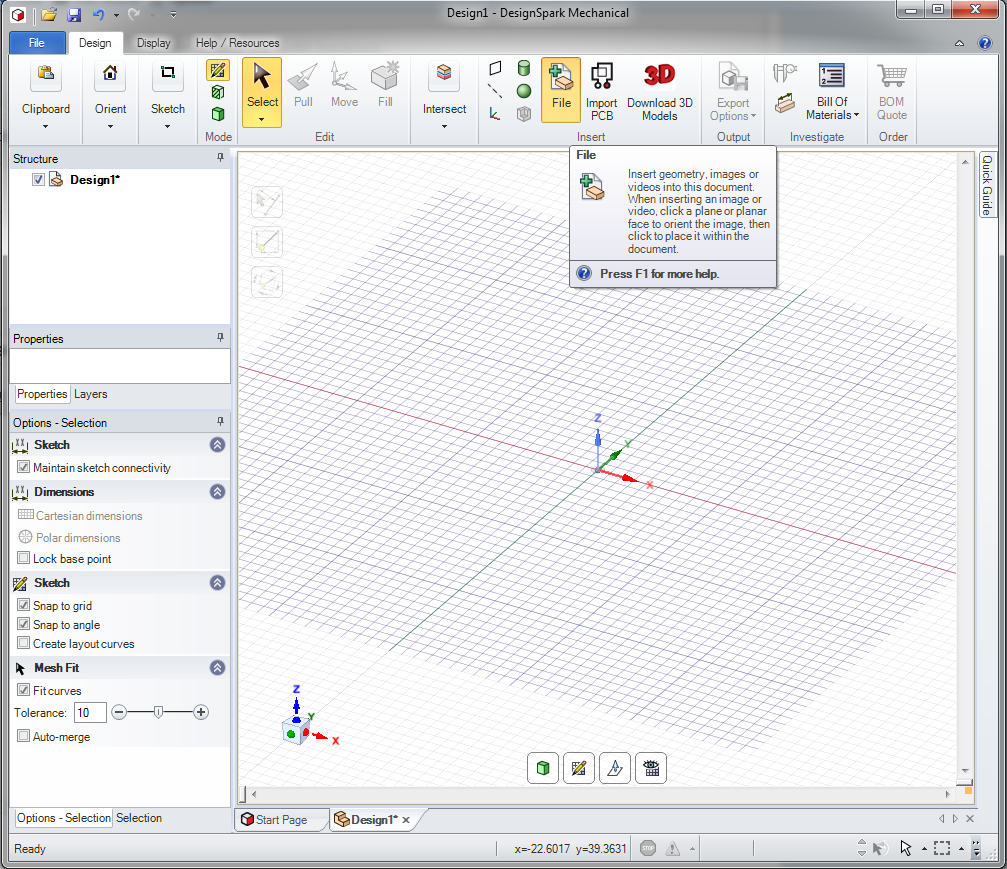Viewport: 1007px width, 869px height.
Task: Check the Auto-merge option
Action: pyautogui.click(x=24, y=736)
